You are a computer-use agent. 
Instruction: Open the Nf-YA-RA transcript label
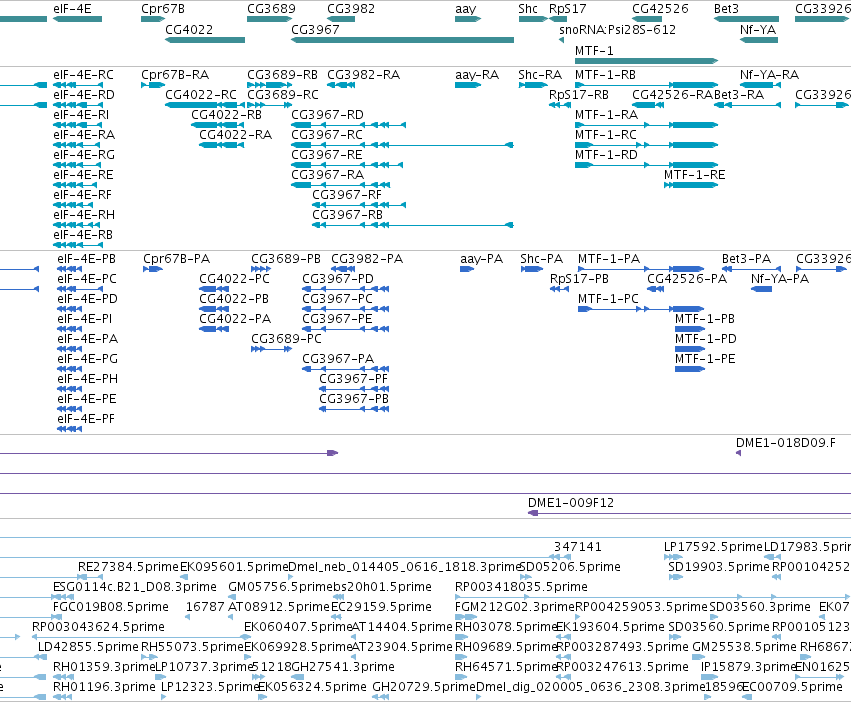[770, 74]
